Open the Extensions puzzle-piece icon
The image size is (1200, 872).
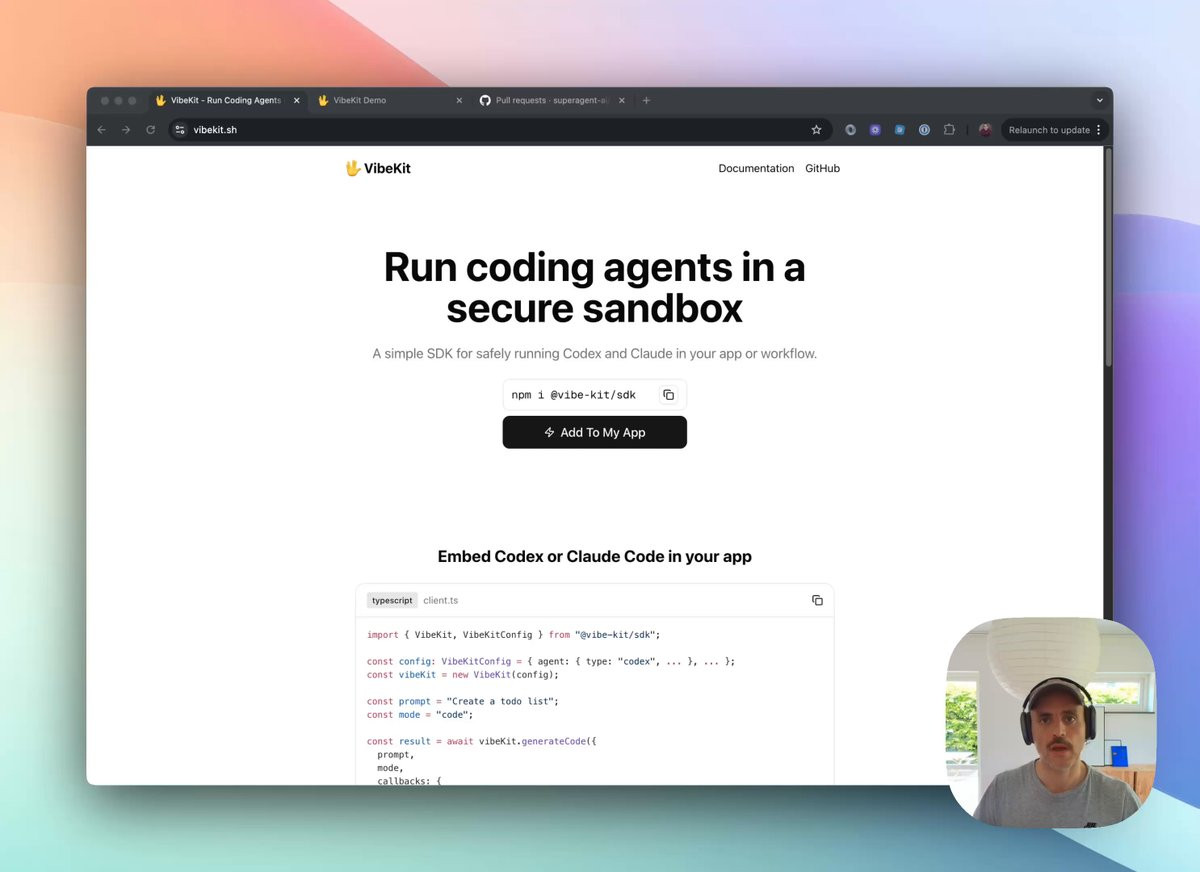(x=949, y=130)
